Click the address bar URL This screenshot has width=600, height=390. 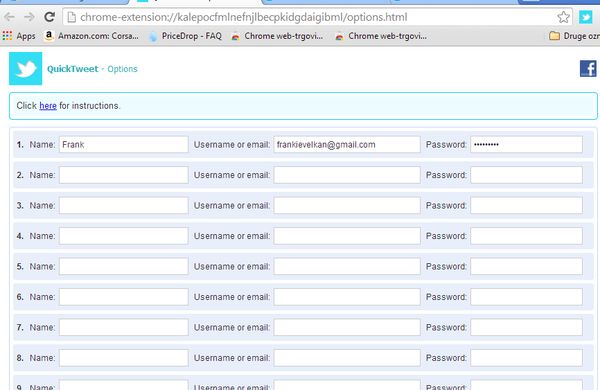click(x=244, y=17)
